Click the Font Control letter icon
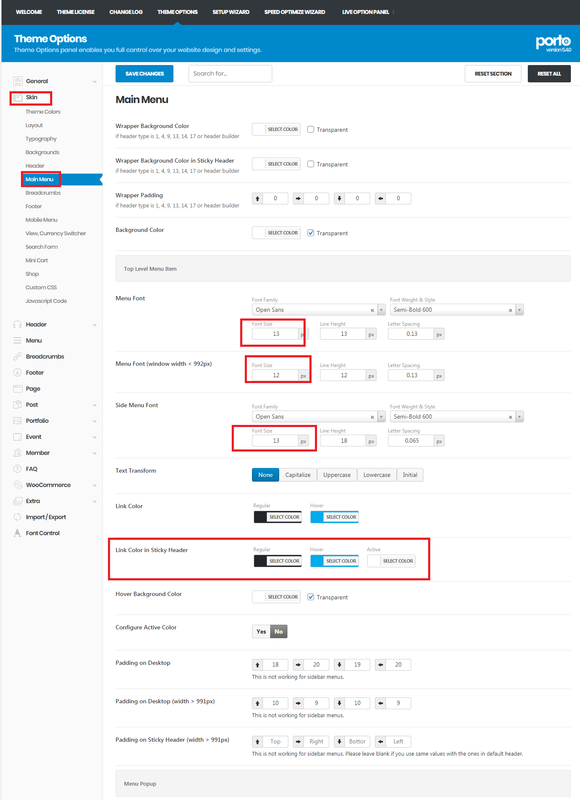This screenshot has height=800, width=580. [17, 533]
